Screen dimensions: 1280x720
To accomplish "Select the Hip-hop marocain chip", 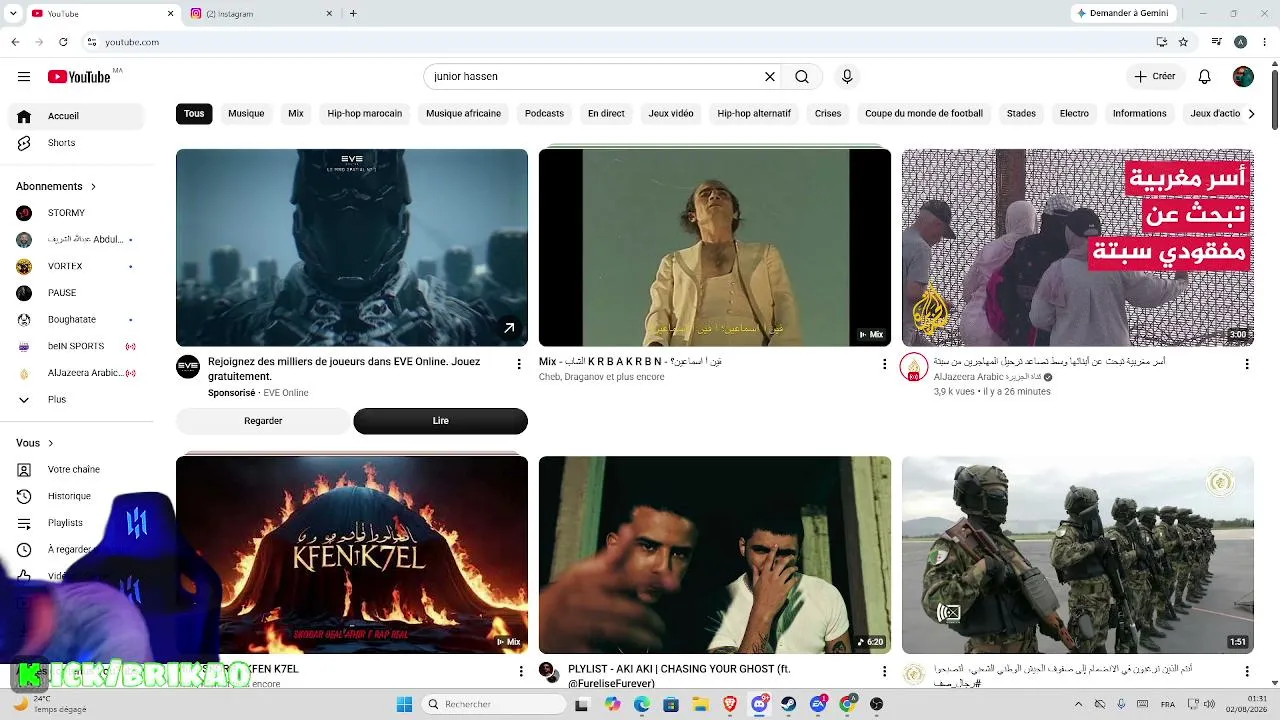I will coord(365,114).
